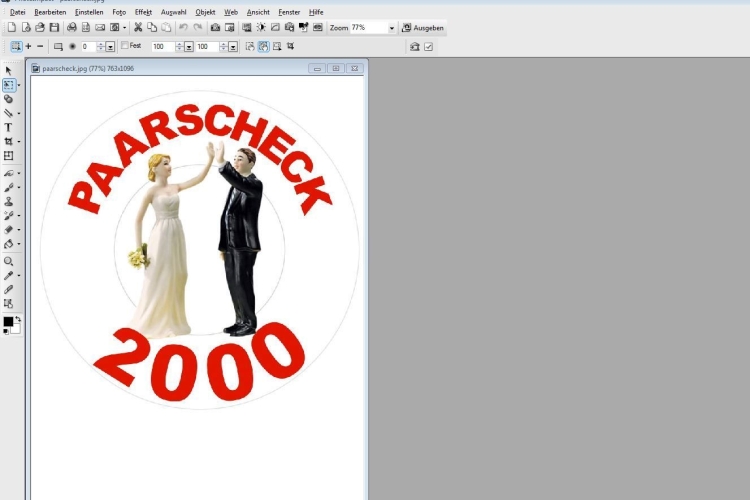
Task: Select the Crop tool in toolbox
Action: click(x=8, y=141)
